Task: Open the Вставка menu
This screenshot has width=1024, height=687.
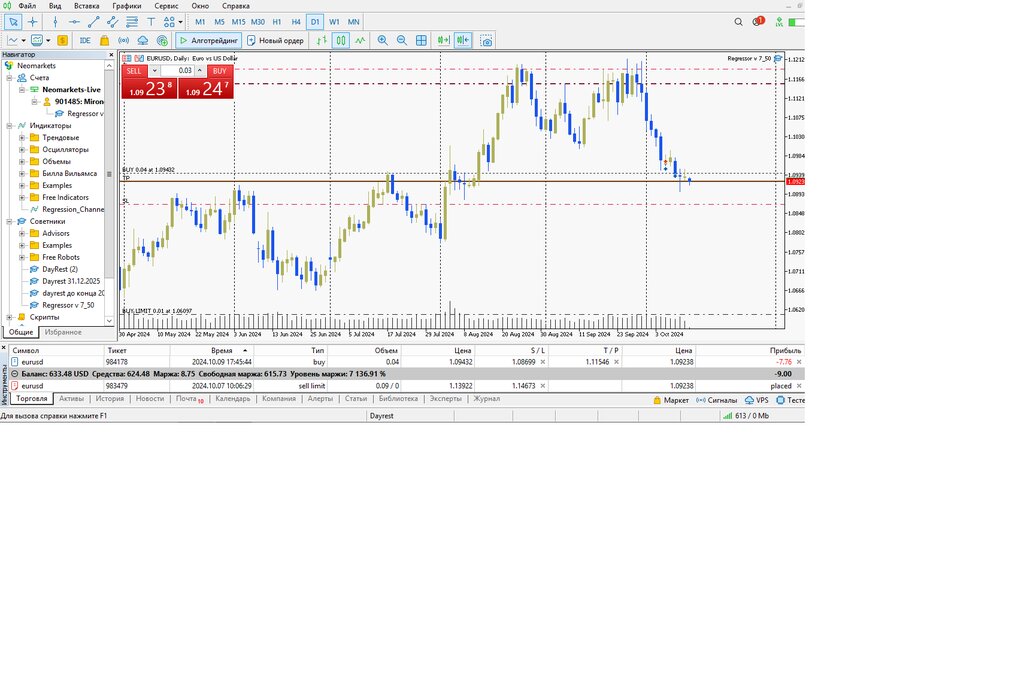Action: point(86,6)
